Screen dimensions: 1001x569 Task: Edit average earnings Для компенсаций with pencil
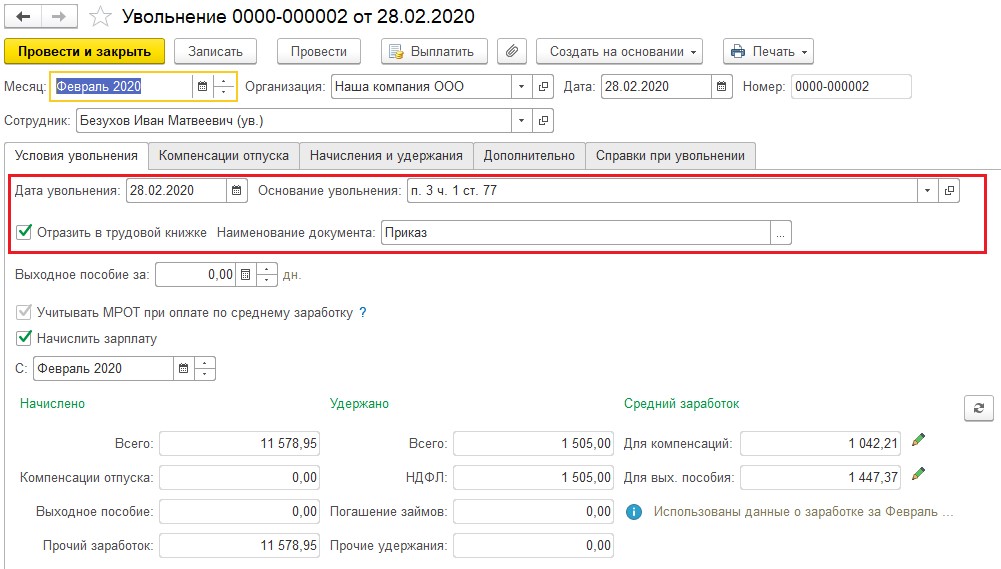918,440
